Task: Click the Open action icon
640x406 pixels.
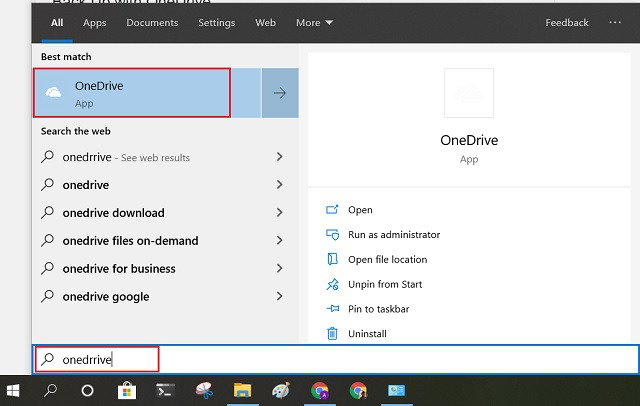Action: (332, 210)
